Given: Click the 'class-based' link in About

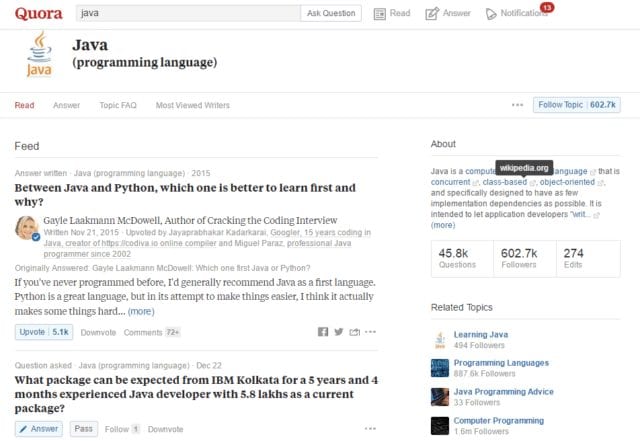Looking at the screenshot, I should [504, 182].
